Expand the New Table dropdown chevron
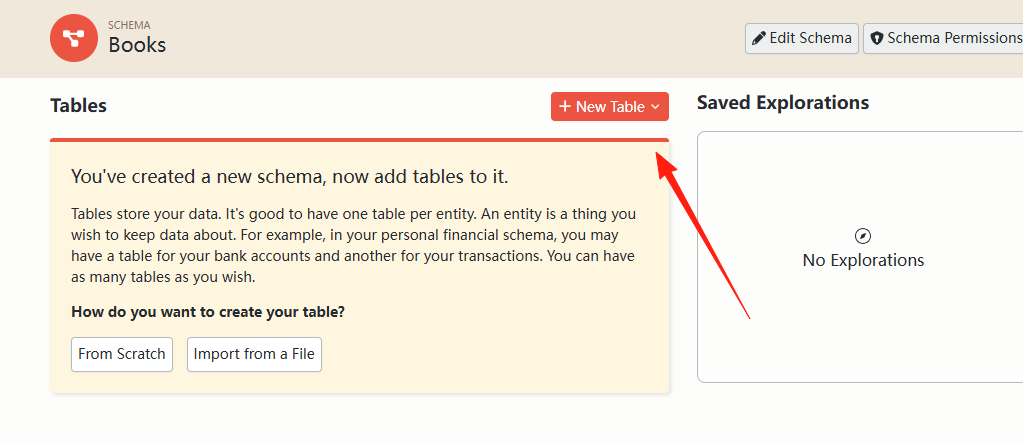The image size is (1023, 442). click(x=655, y=107)
